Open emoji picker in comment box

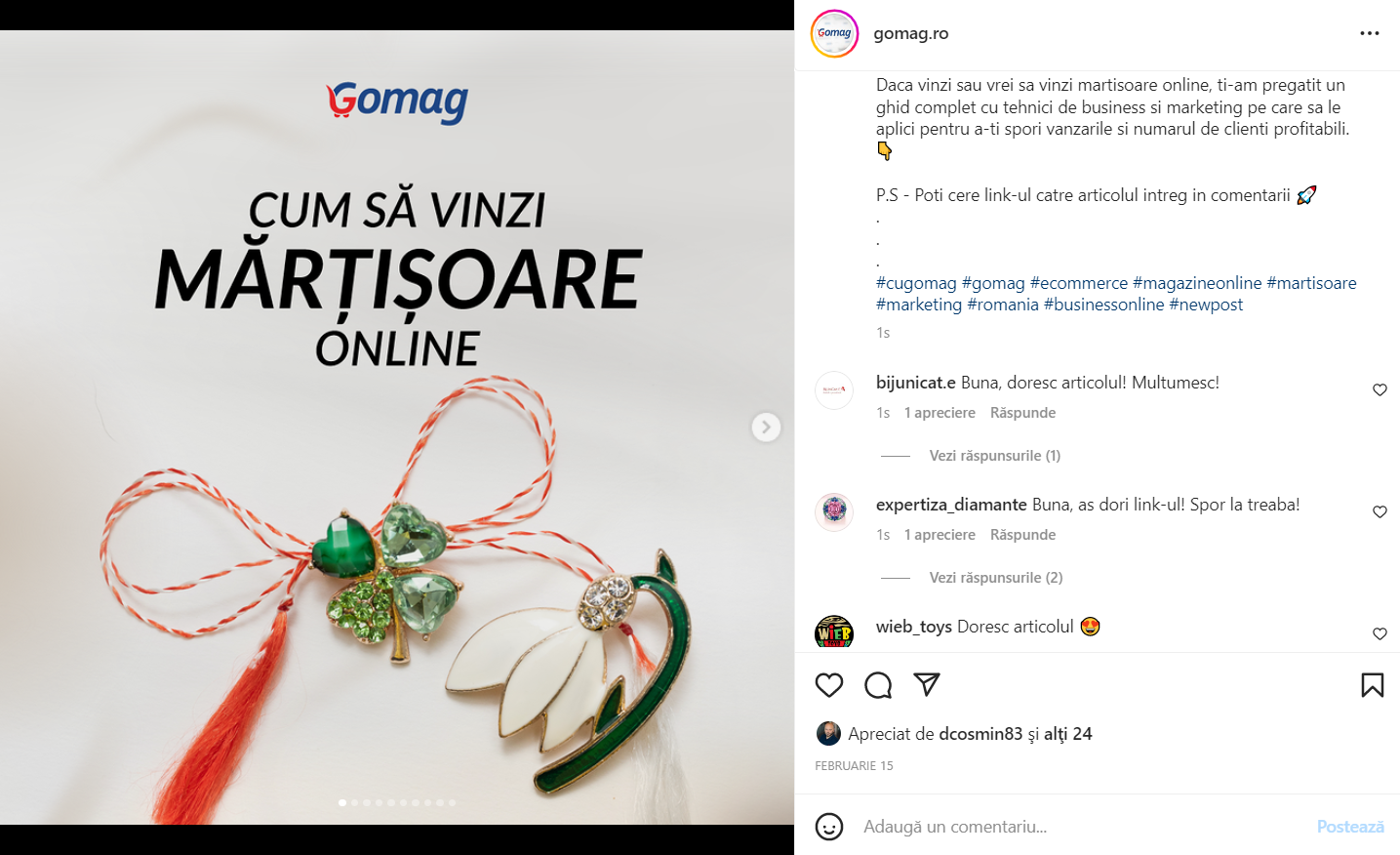tap(829, 827)
